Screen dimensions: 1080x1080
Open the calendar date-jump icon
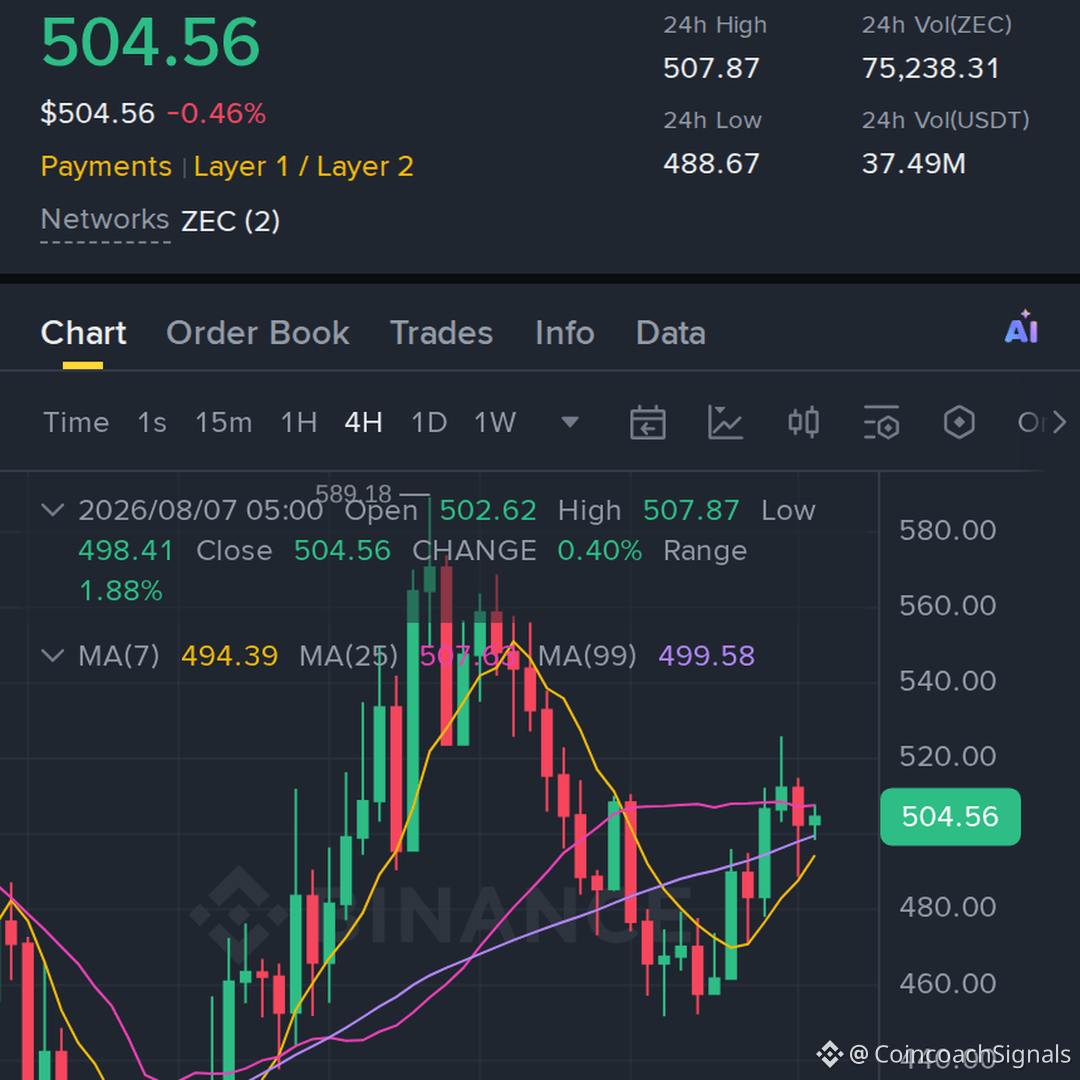(x=647, y=422)
